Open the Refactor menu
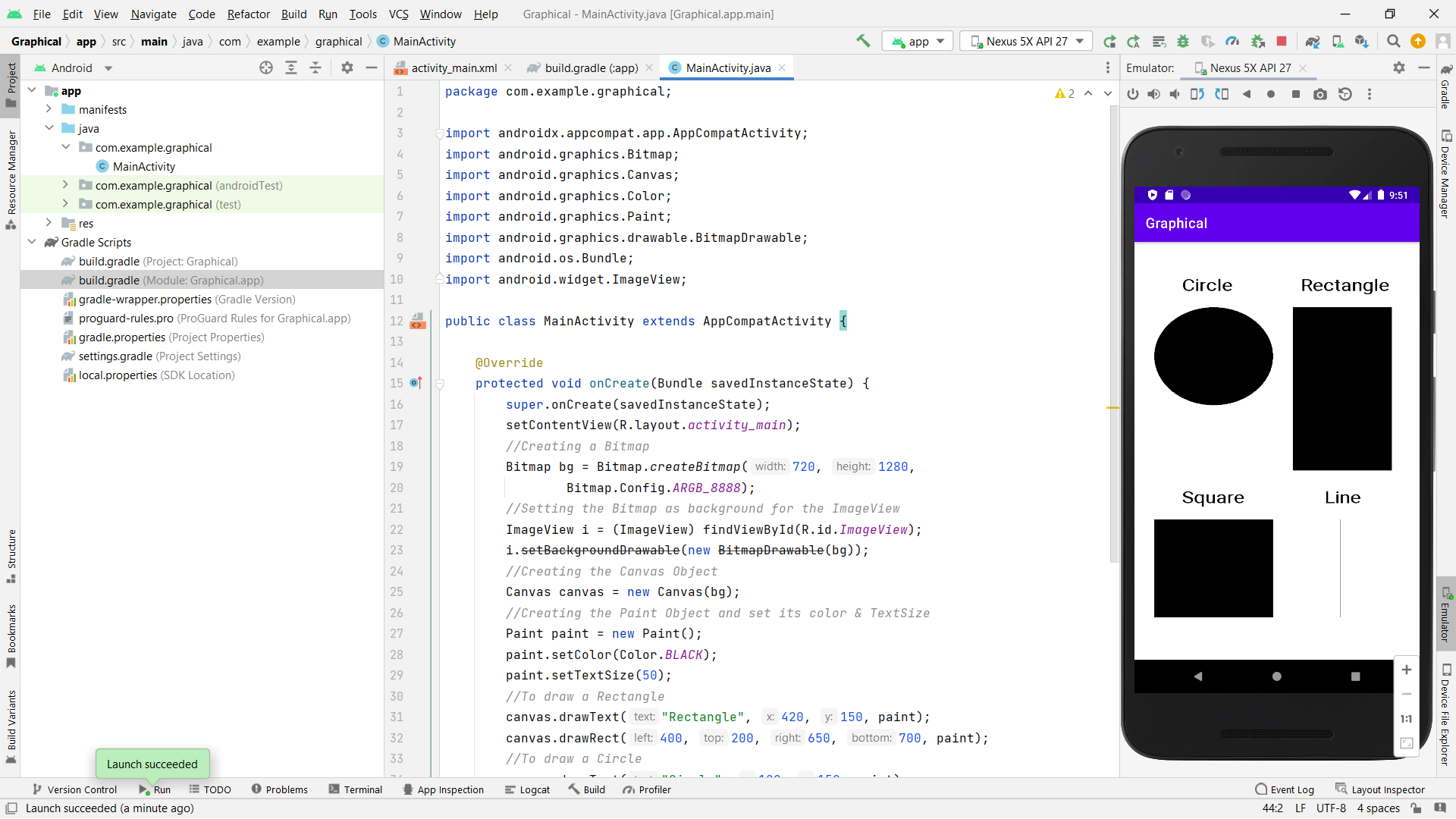The width and height of the screenshot is (1456, 819). (249, 14)
